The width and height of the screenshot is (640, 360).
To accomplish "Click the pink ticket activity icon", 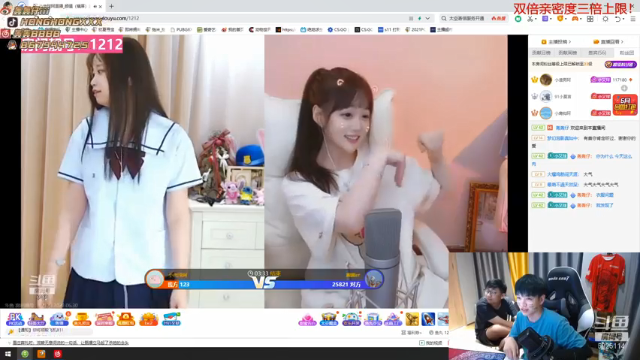I will tap(104, 319).
